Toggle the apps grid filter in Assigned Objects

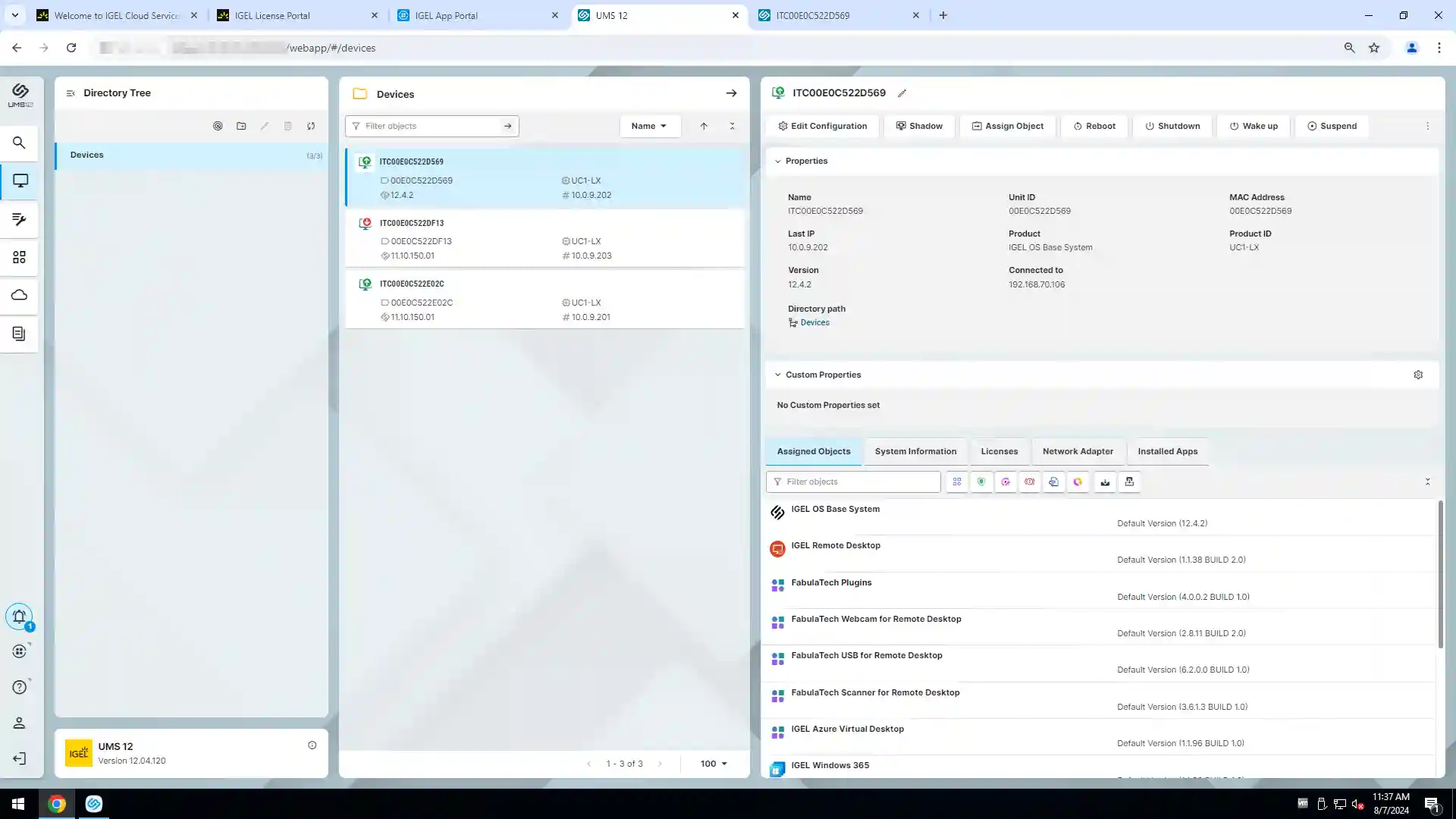[957, 482]
